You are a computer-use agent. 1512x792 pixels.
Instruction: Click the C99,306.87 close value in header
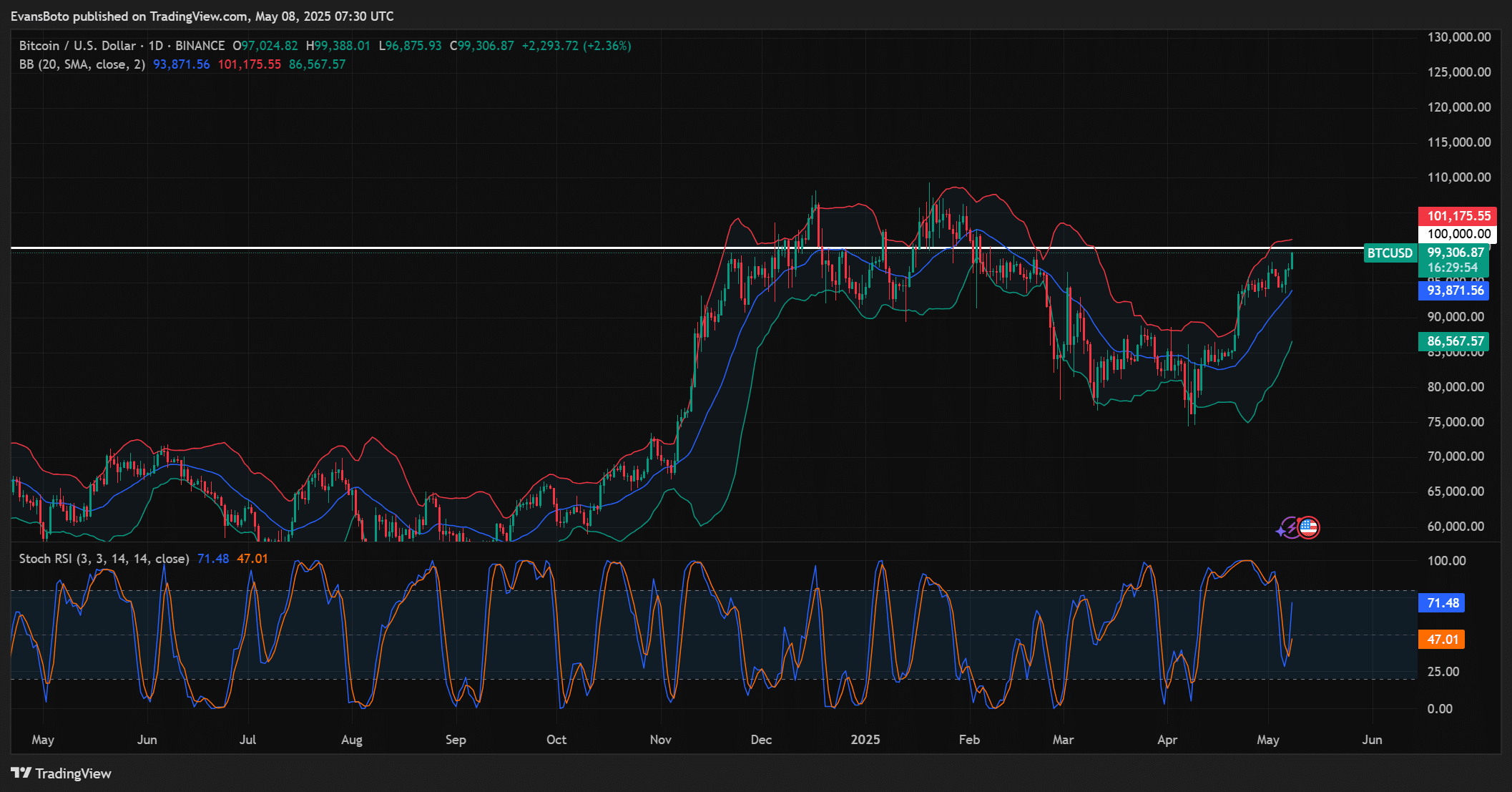tap(482, 46)
